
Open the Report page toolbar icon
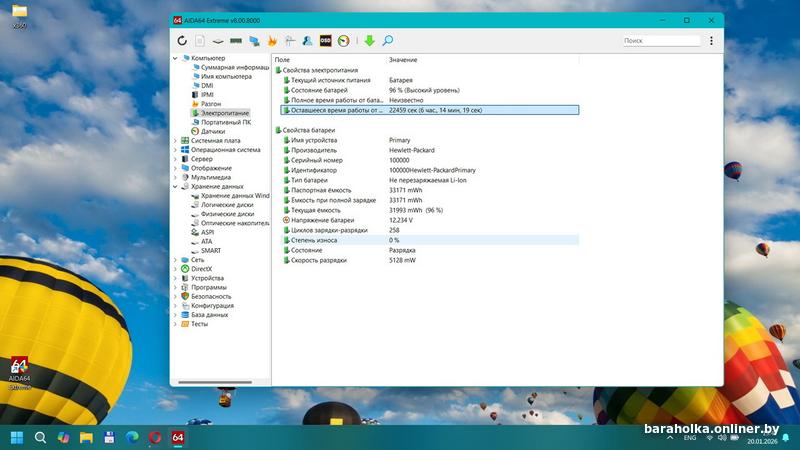200,41
